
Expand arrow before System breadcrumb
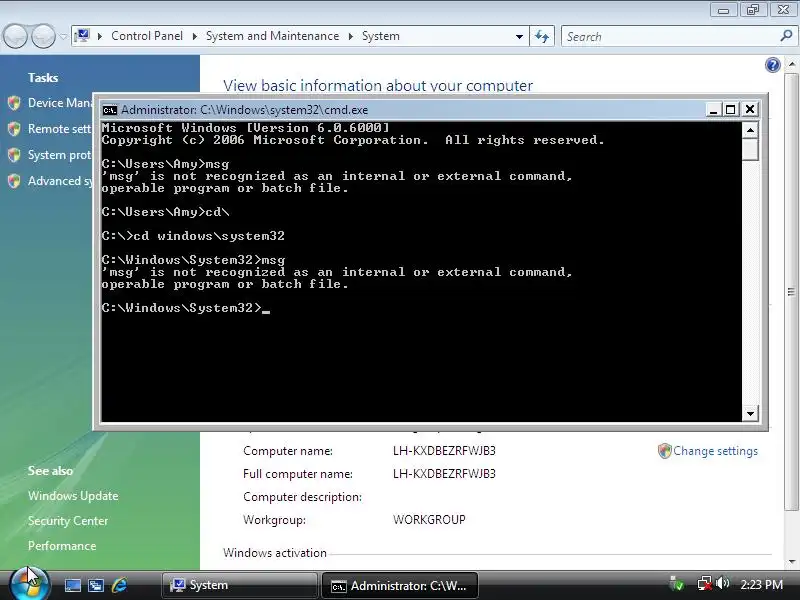[351, 36]
